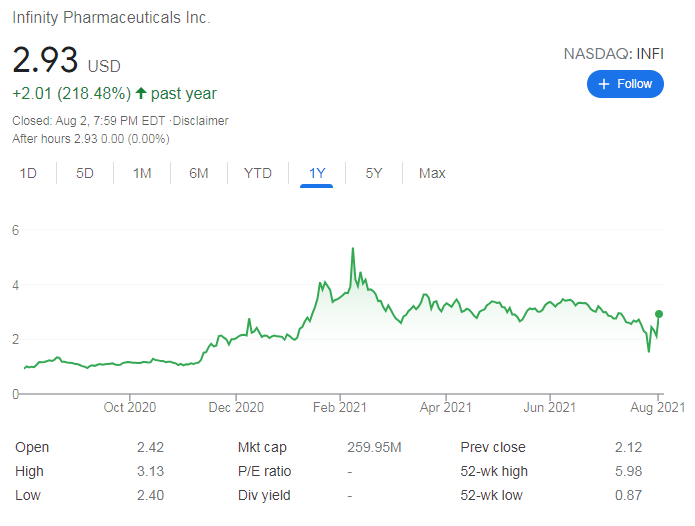Viewport: 695px width, 526px height.
Task: Click the 52-wk low value 0.87
Action: (x=628, y=495)
